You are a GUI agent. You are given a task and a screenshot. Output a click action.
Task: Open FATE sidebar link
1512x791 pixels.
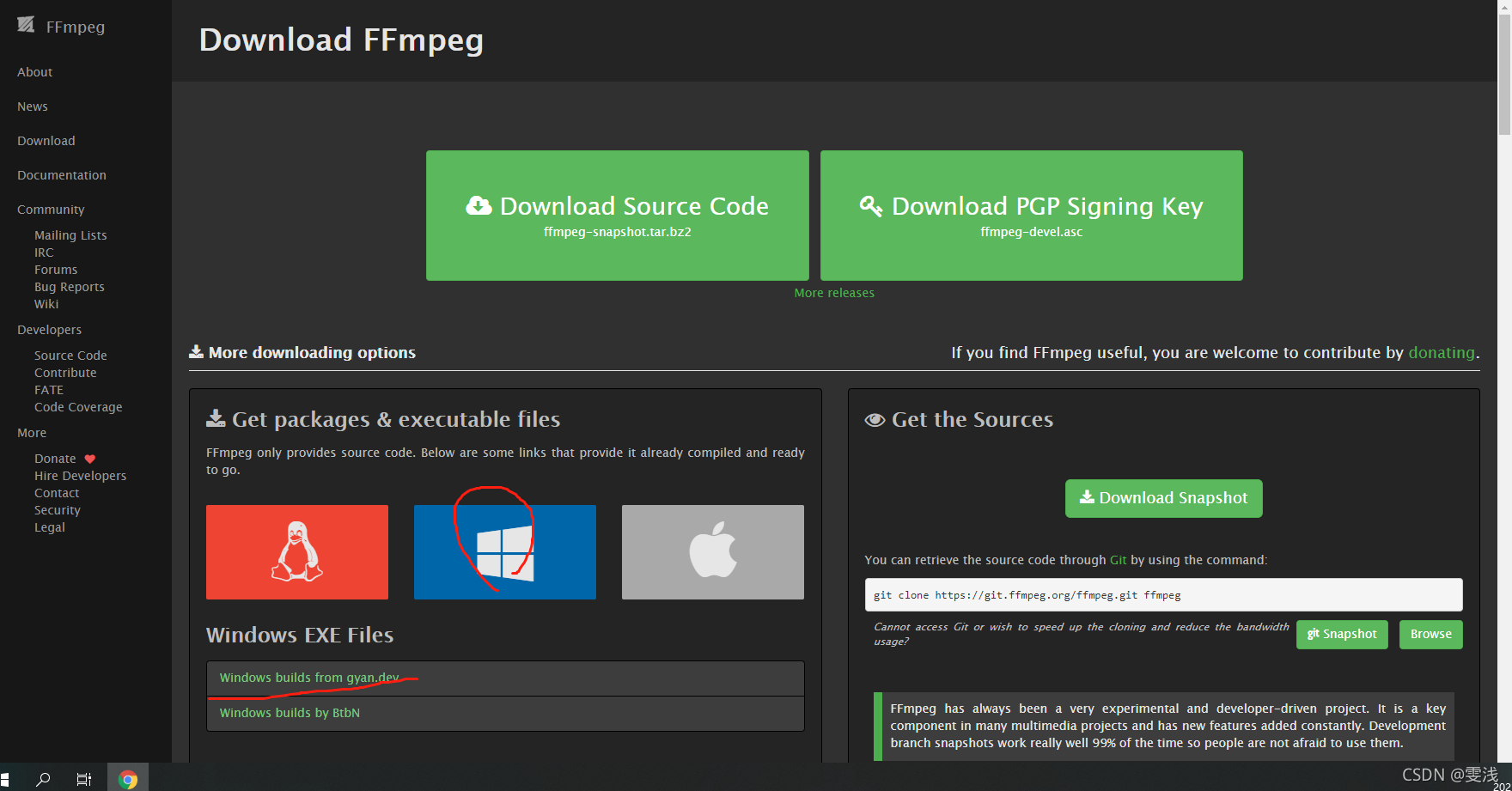49,390
